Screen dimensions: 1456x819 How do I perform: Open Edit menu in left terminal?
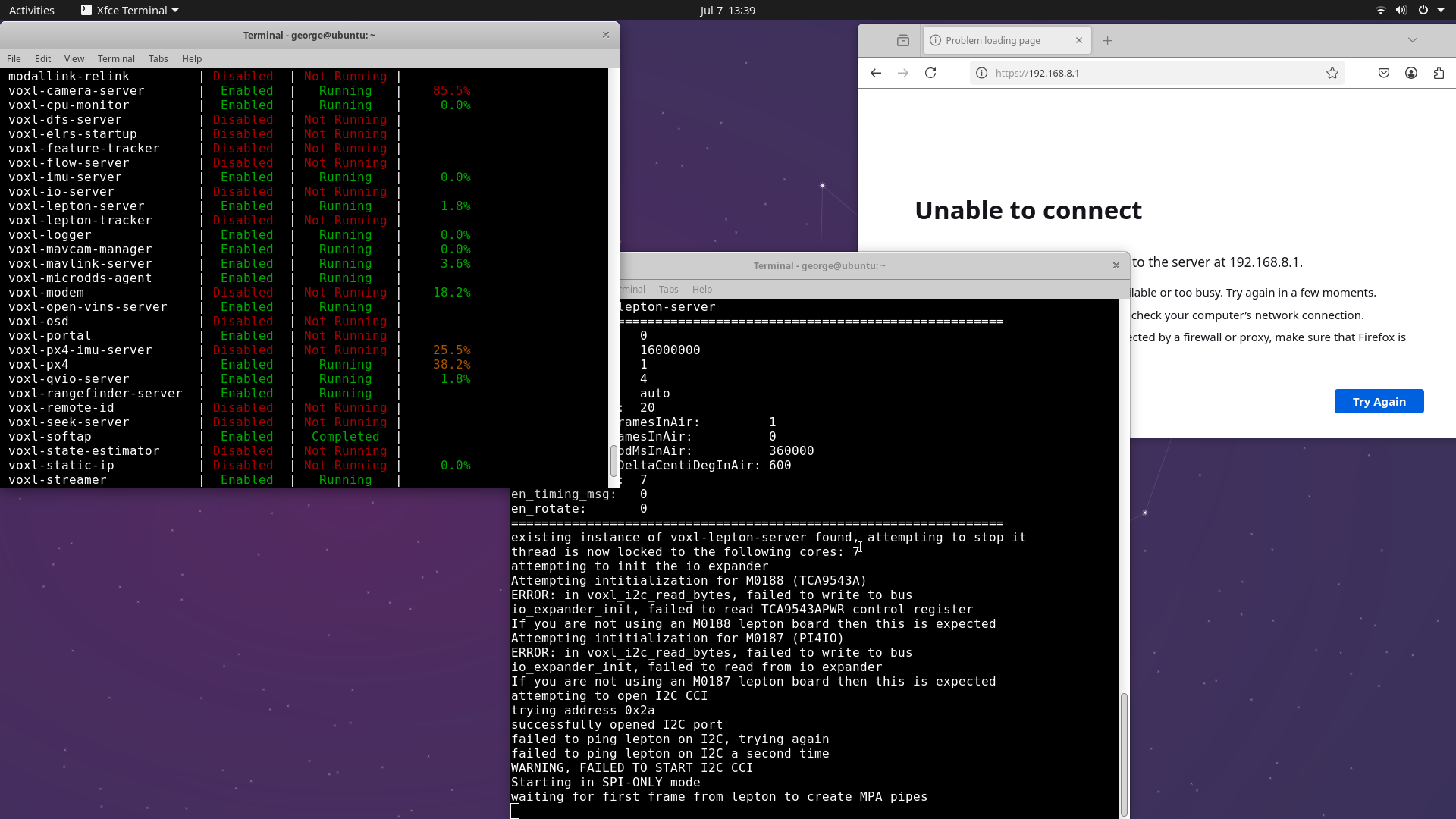[x=42, y=58]
